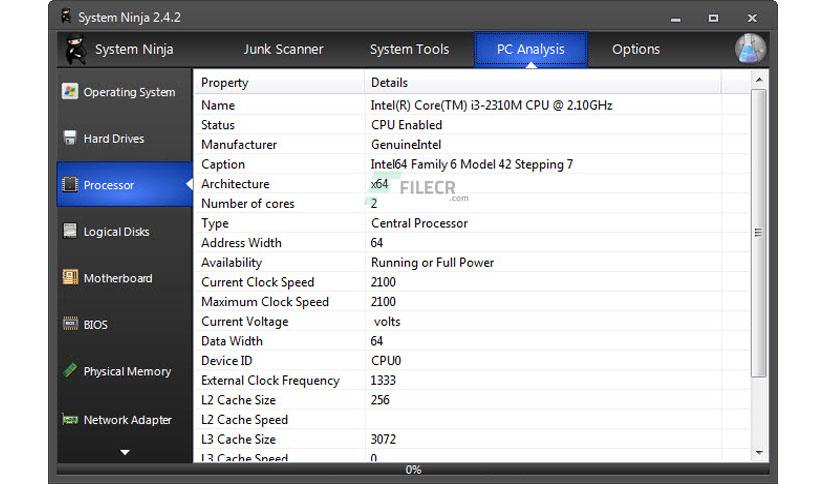
Task: Select the Current Clock Speed row
Action: 472,282
